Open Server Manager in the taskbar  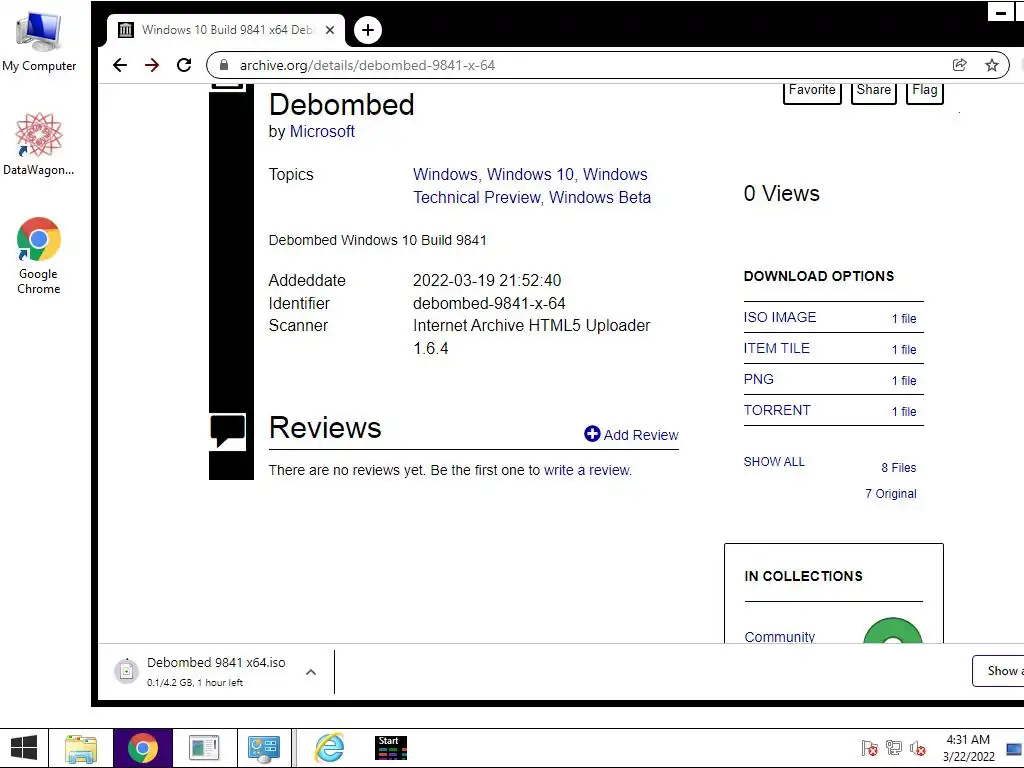(204, 748)
